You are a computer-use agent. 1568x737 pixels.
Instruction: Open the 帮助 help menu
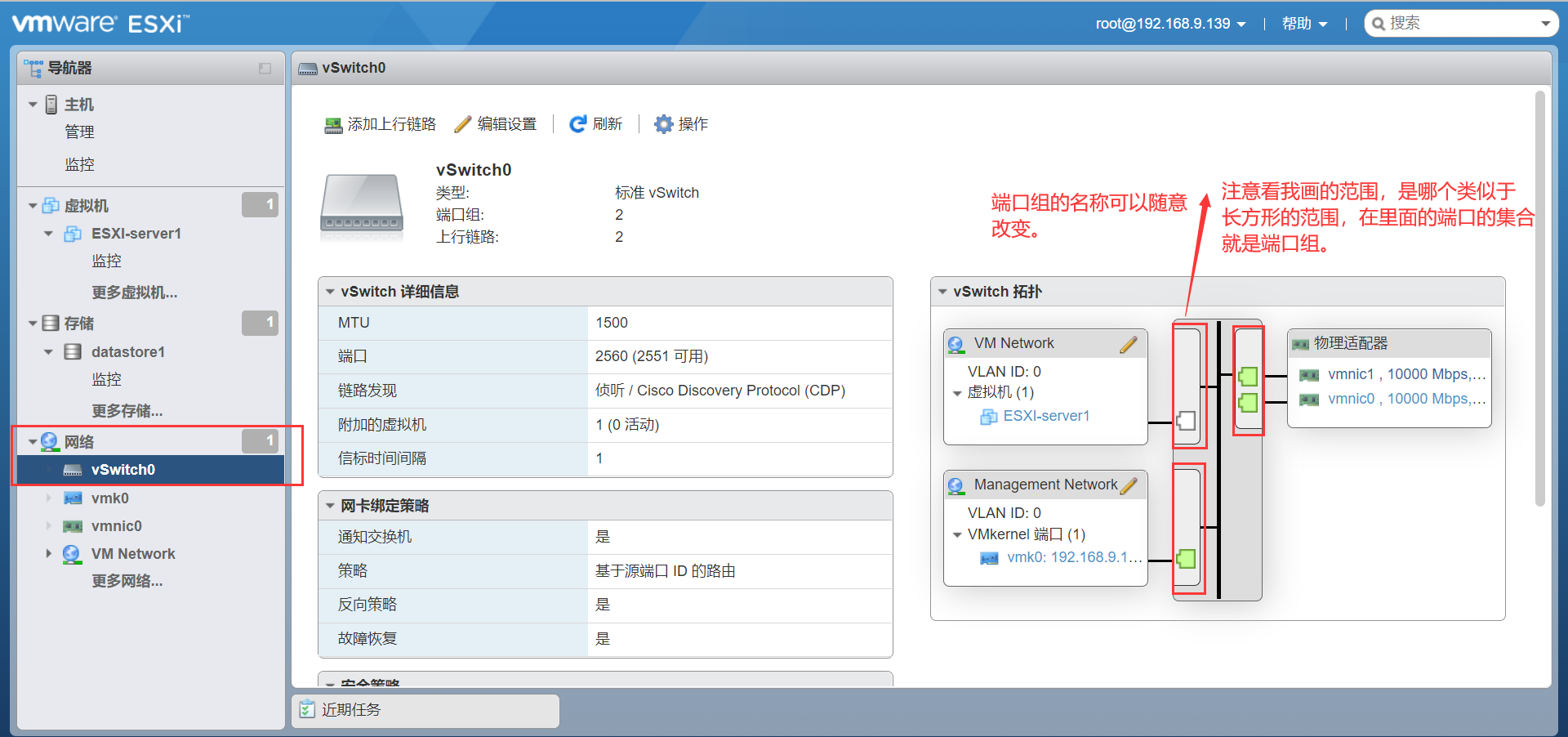pyautogui.click(x=1303, y=23)
